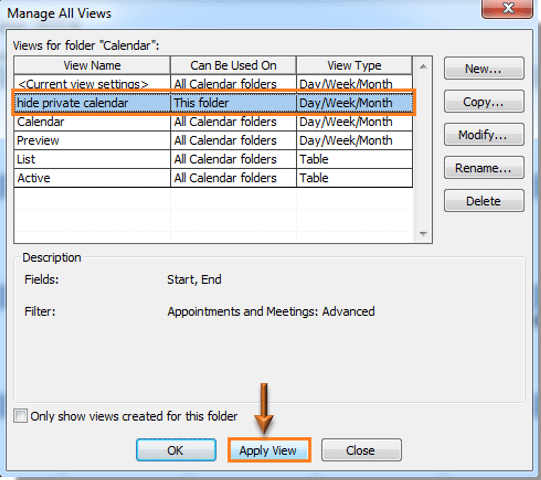Click the Apply View button
This screenshot has height=480, width=541.
[269, 450]
